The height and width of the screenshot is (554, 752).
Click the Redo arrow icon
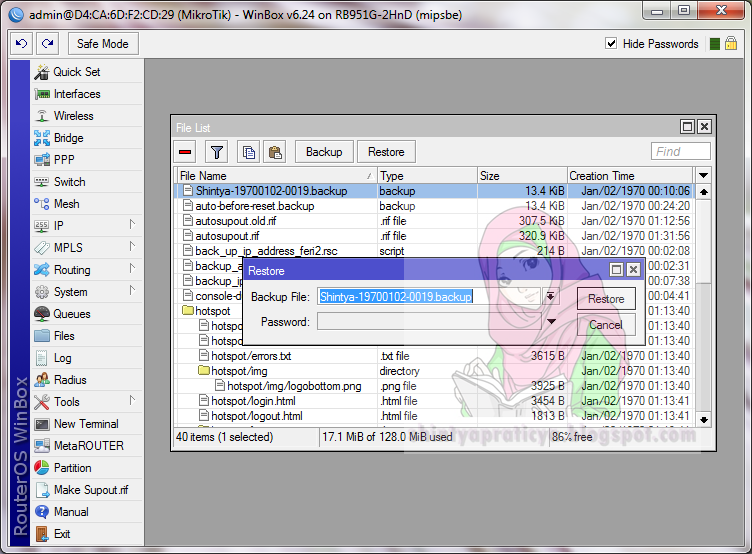[47, 44]
